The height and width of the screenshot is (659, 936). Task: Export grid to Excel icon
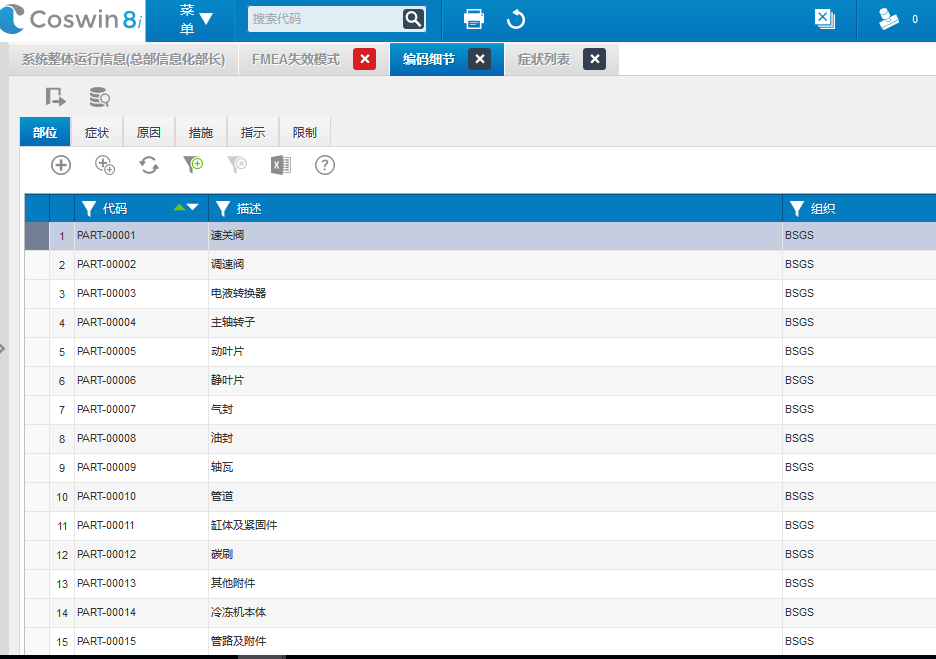tap(281, 165)
